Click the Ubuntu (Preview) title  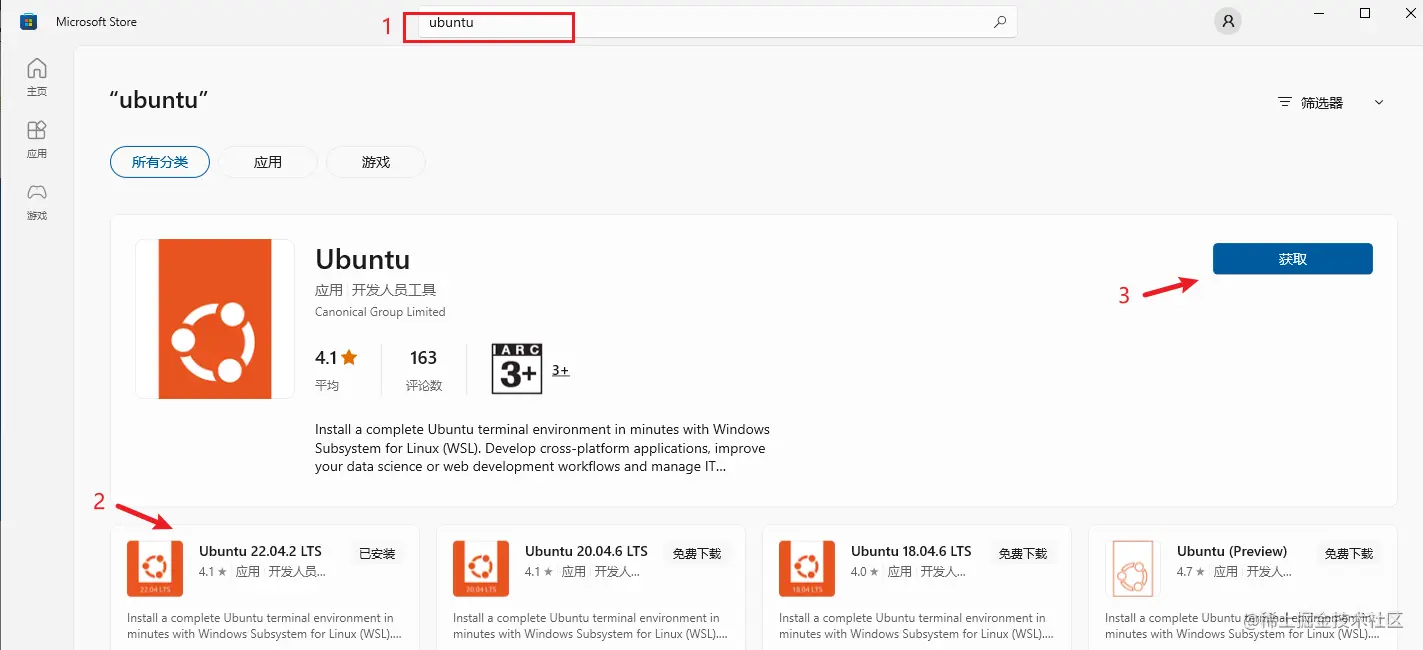click(1232, 551)
